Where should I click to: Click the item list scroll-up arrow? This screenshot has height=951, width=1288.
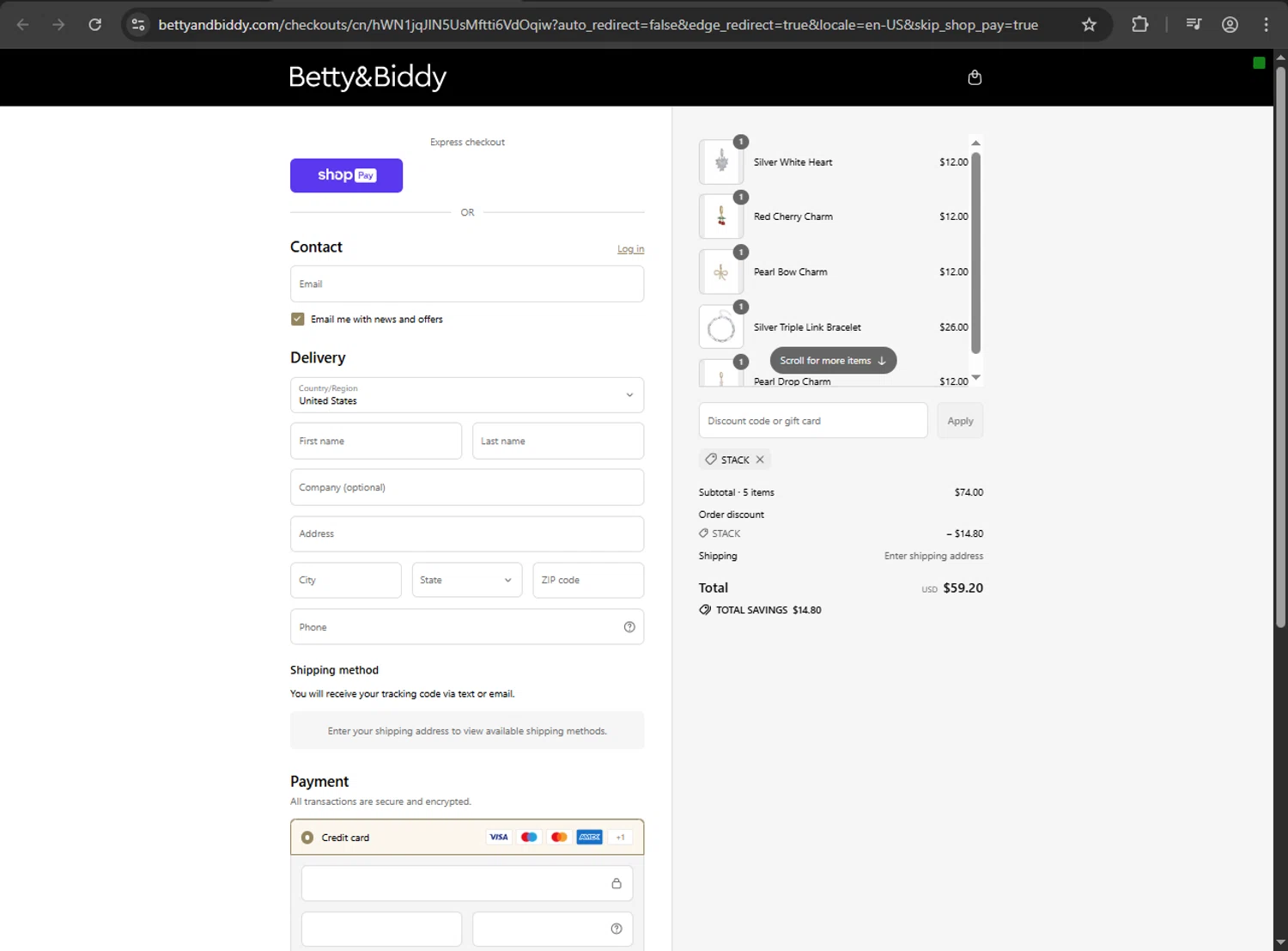pos(975,143)
